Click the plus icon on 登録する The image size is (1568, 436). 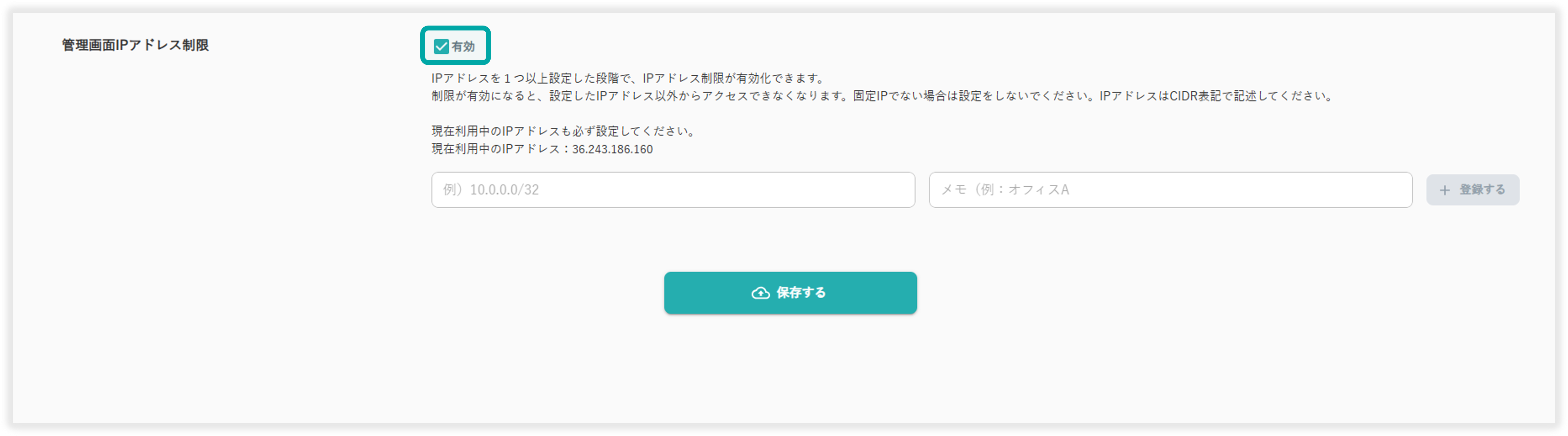1444,190
